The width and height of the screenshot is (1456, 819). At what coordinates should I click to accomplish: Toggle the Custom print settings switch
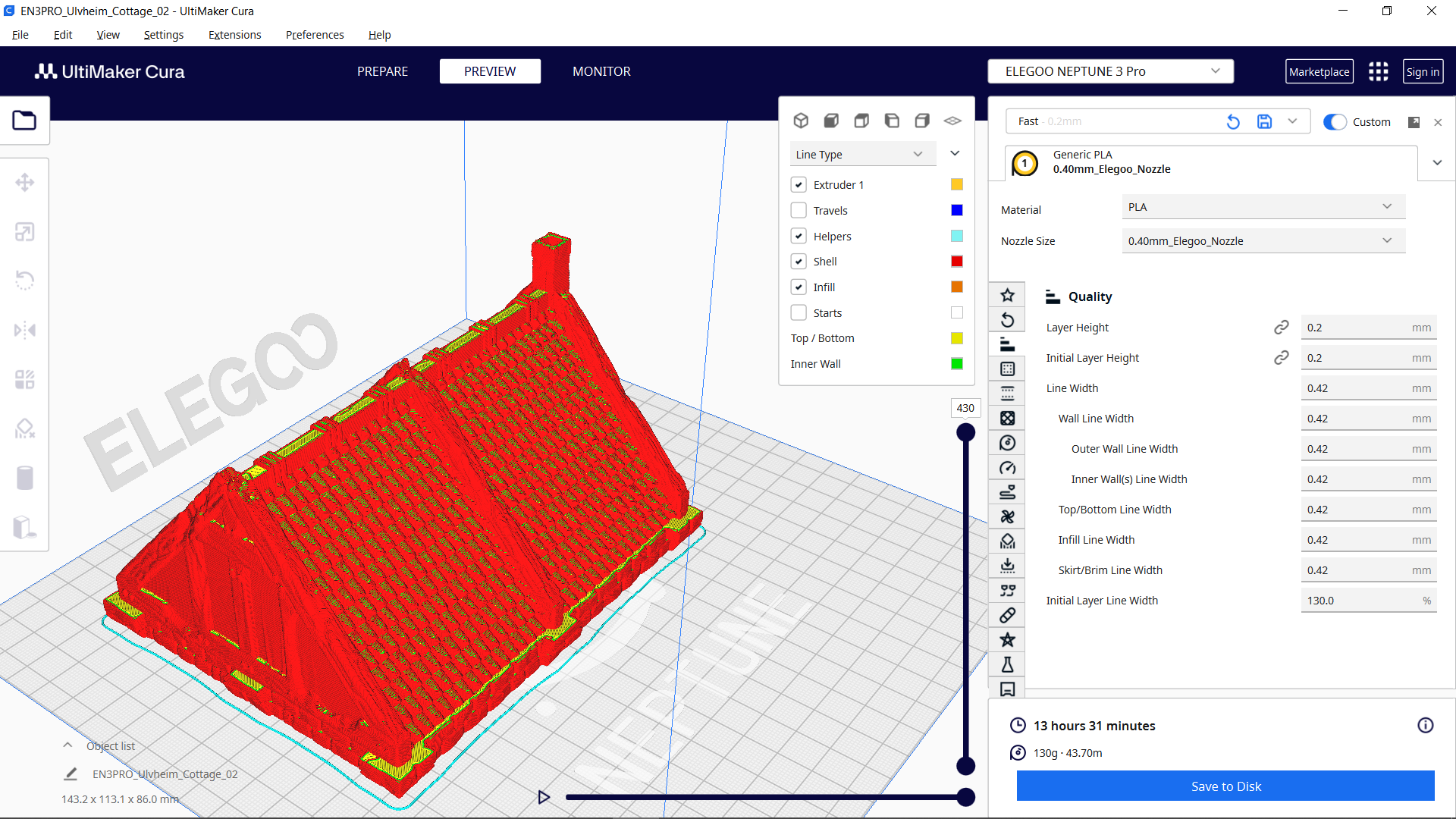pyautogui.click(x=1334, y=121)
